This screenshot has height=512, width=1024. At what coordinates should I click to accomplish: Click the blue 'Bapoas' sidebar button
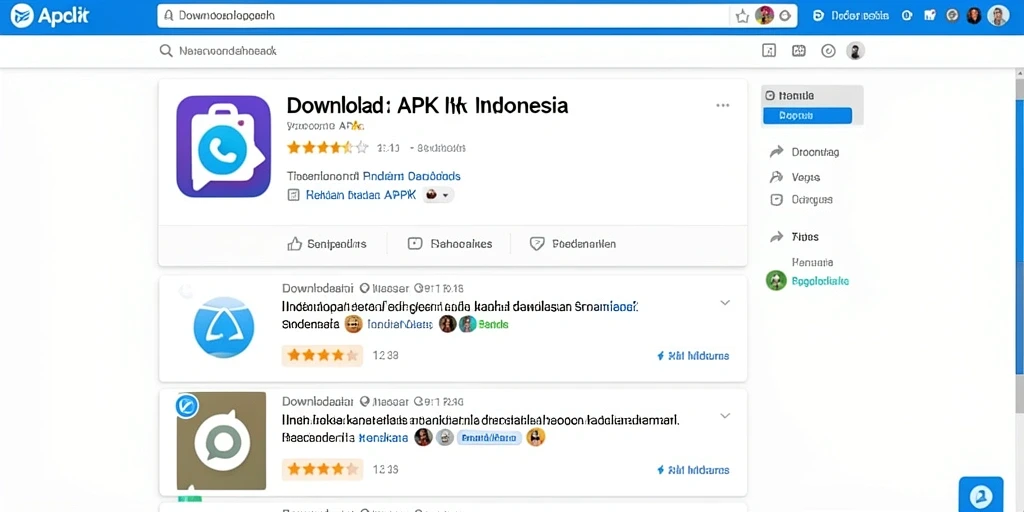coord(807,116)
